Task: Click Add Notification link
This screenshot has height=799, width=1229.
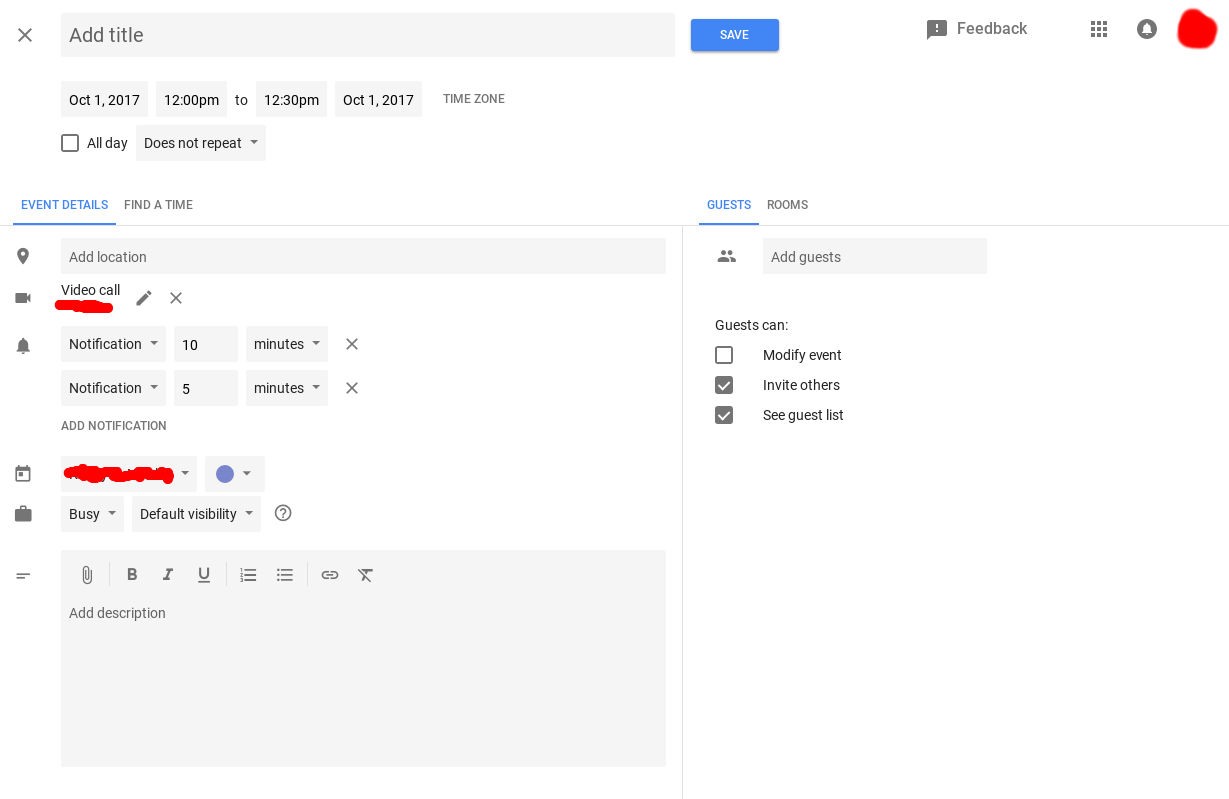Action: click(114, 426)
